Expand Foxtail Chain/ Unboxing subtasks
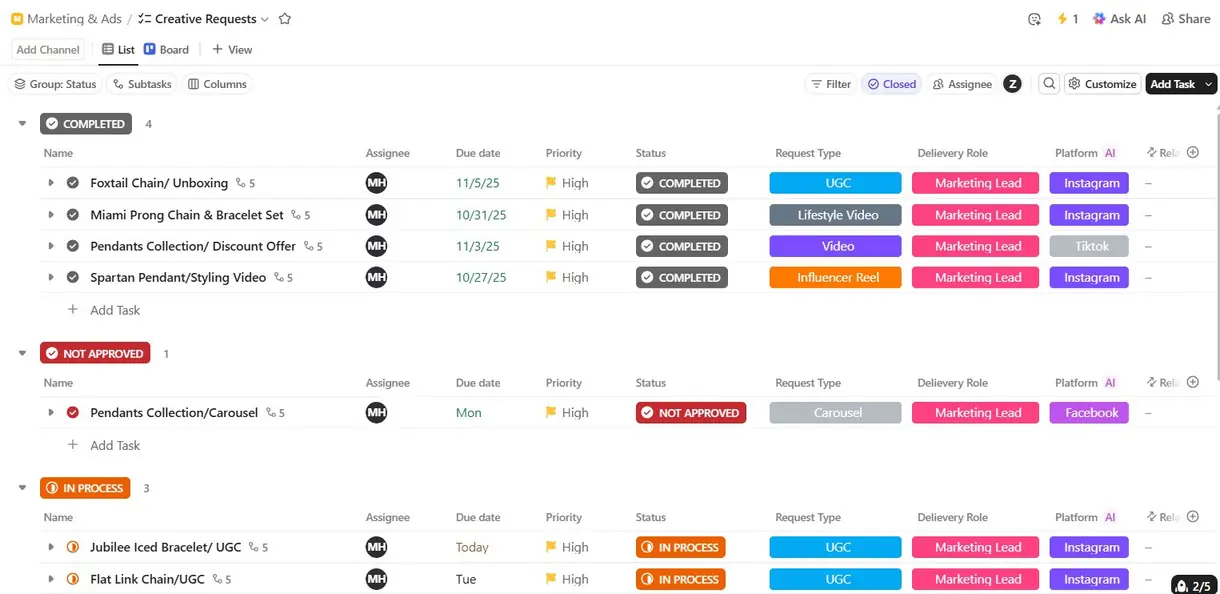 coord(51,183)
